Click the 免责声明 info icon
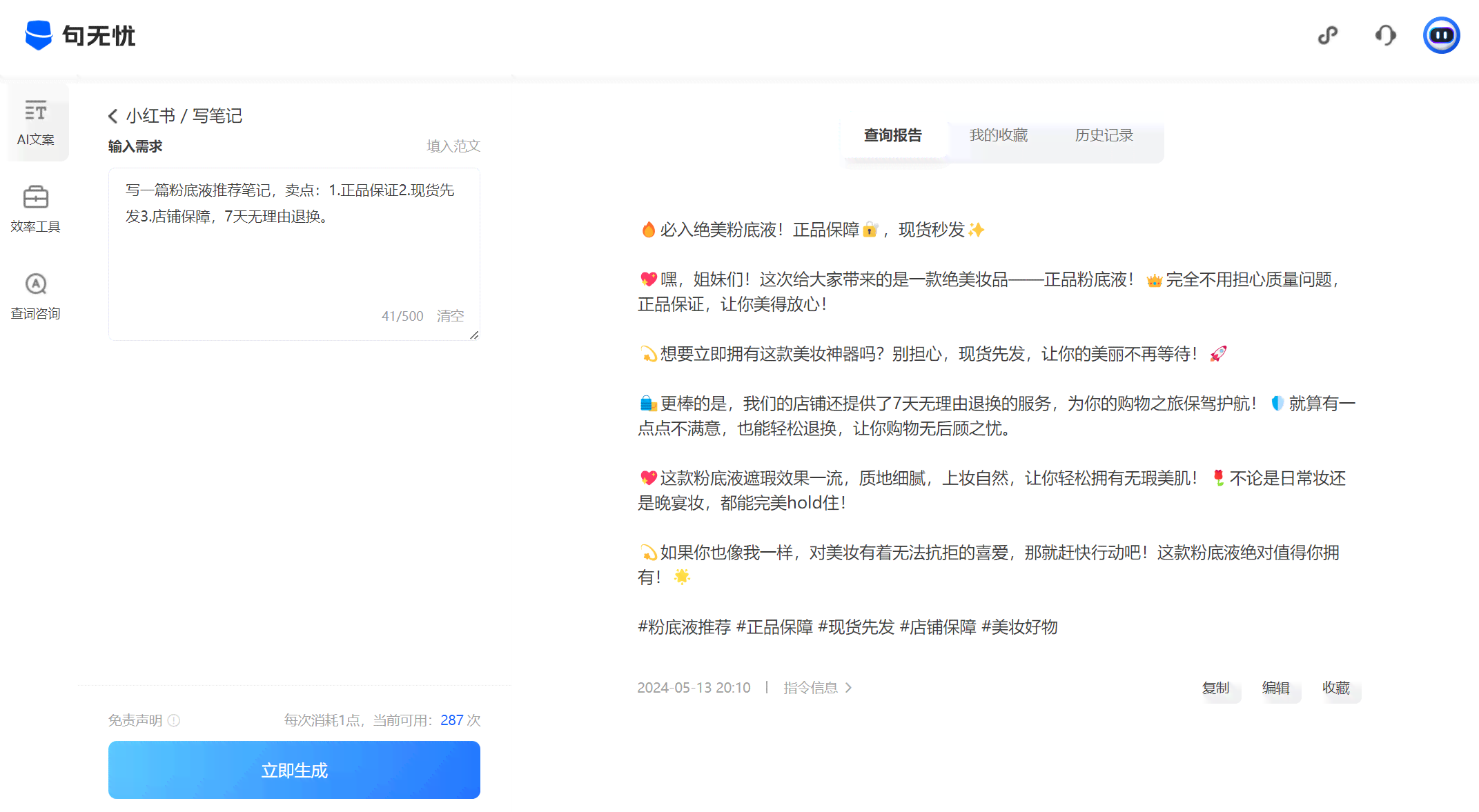The height and width of the screenshot is (812, 1479). [174, 720]
